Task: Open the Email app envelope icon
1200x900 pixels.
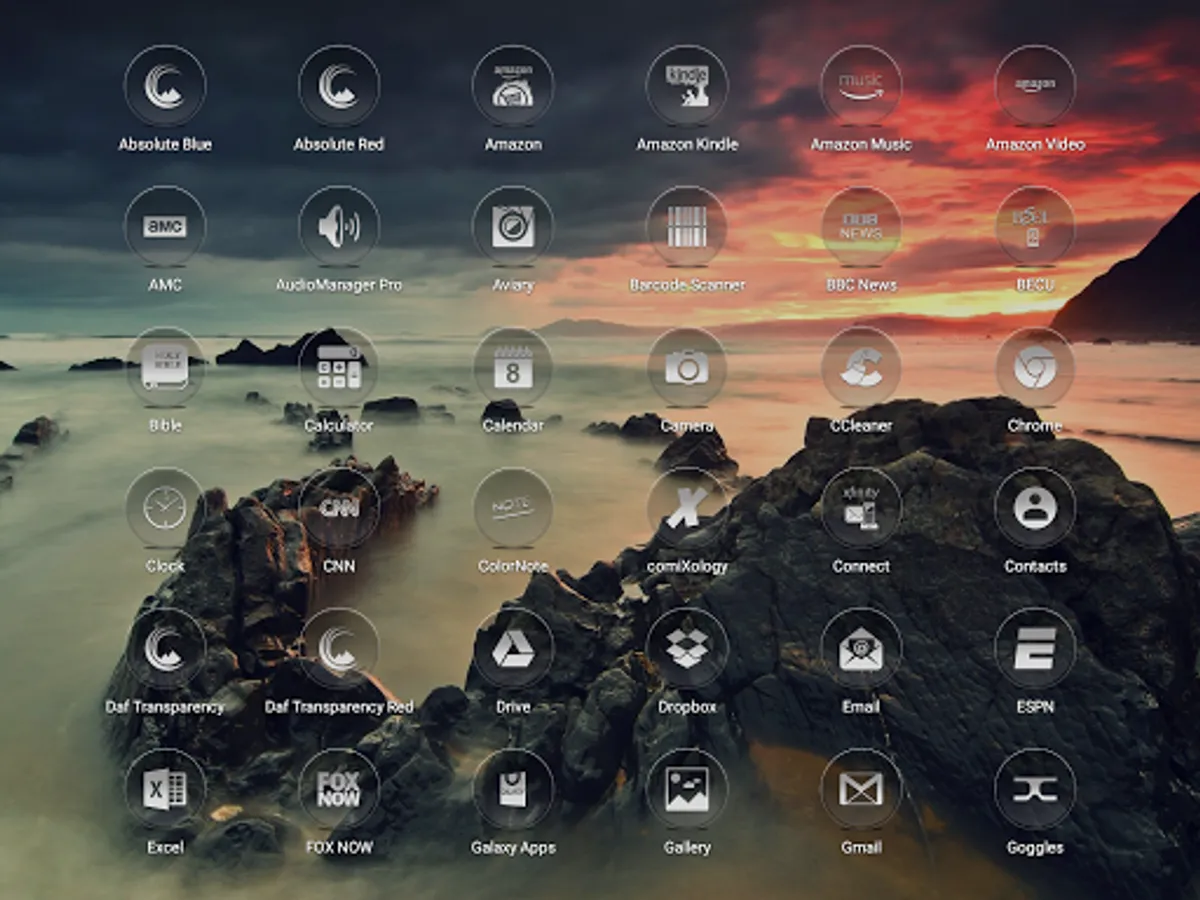Action: click(x=861, y=649)
